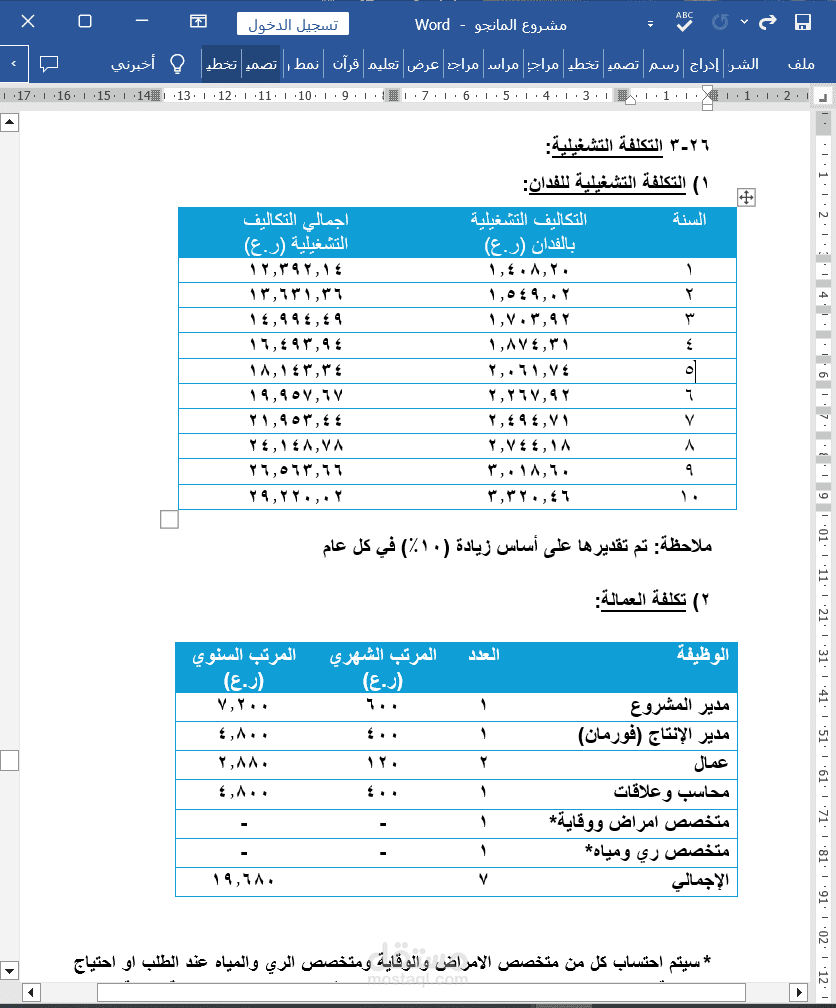
Task: Click the المرتب الشهري column header
Action: (x=383, y=667)
